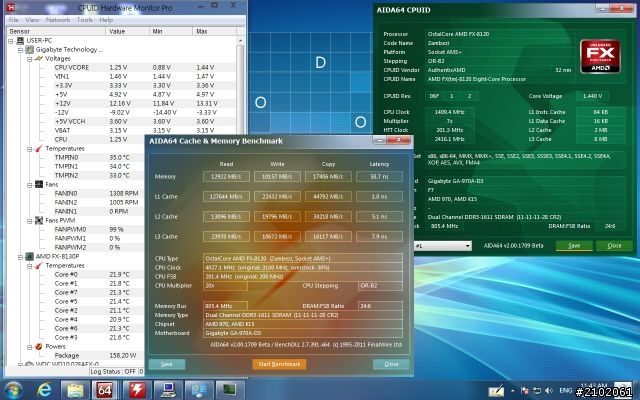Click the Fans PWM group icon
This screenshot has width=640, height=400.
click(x=39, y=220)
